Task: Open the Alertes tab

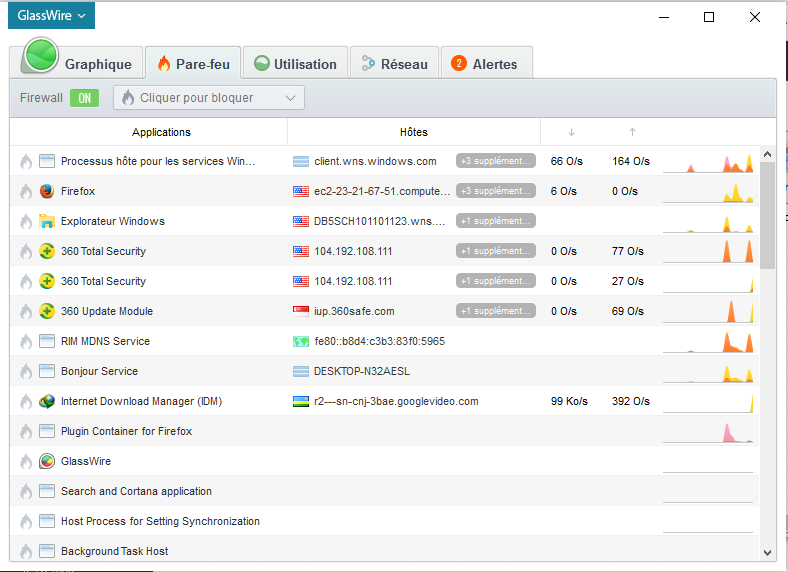Action: [x=486, y=63]
